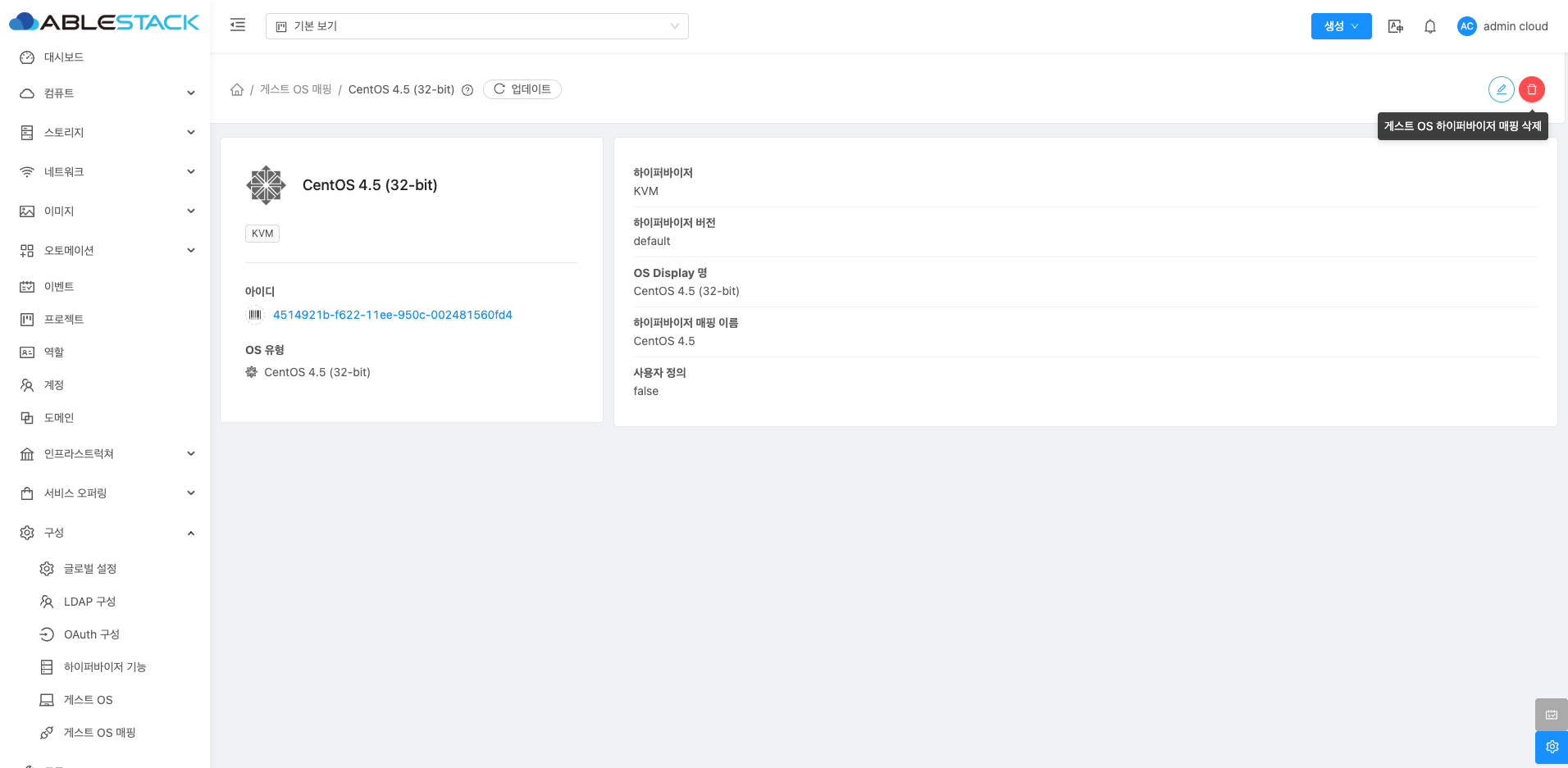Click the 계정 users icon
Image resolution: width=1568 pixels, height=768 pixels.
point(27,385)
